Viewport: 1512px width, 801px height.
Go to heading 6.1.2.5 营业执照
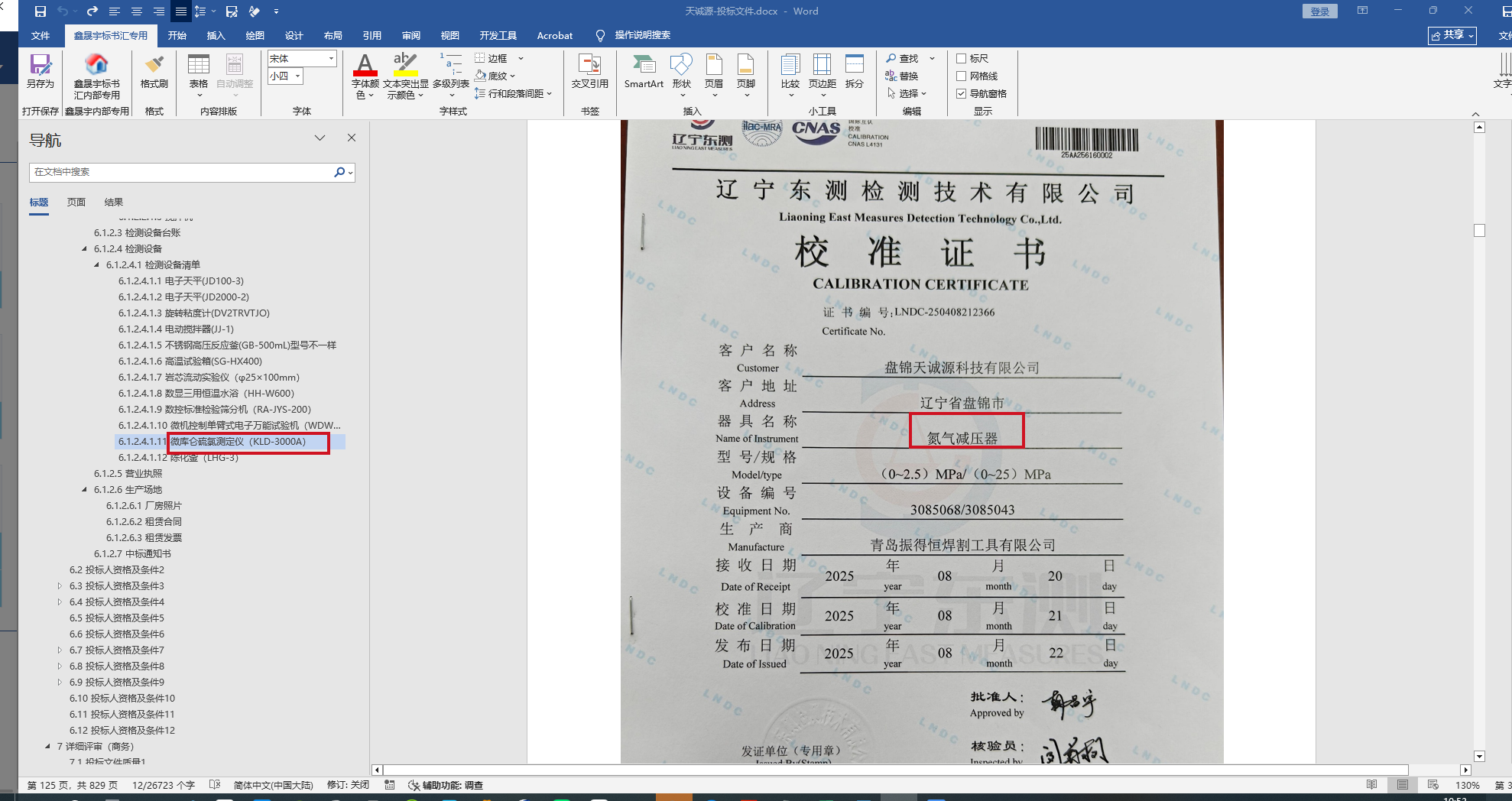coord(128,473)
